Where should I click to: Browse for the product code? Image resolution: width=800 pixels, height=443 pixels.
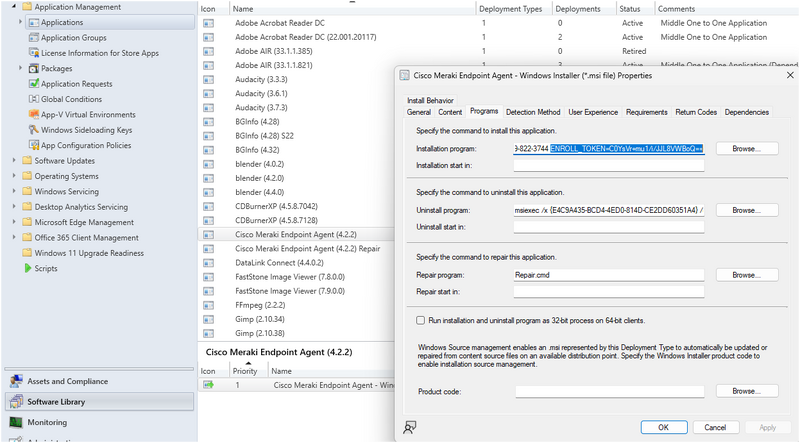tap(747, 391)
